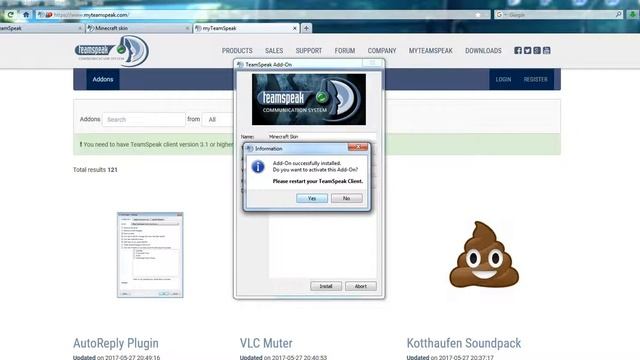Viewport: 640px width, 360px height.
Task: Open the AutoReply Plugin title link
Action: pos(116,343)
